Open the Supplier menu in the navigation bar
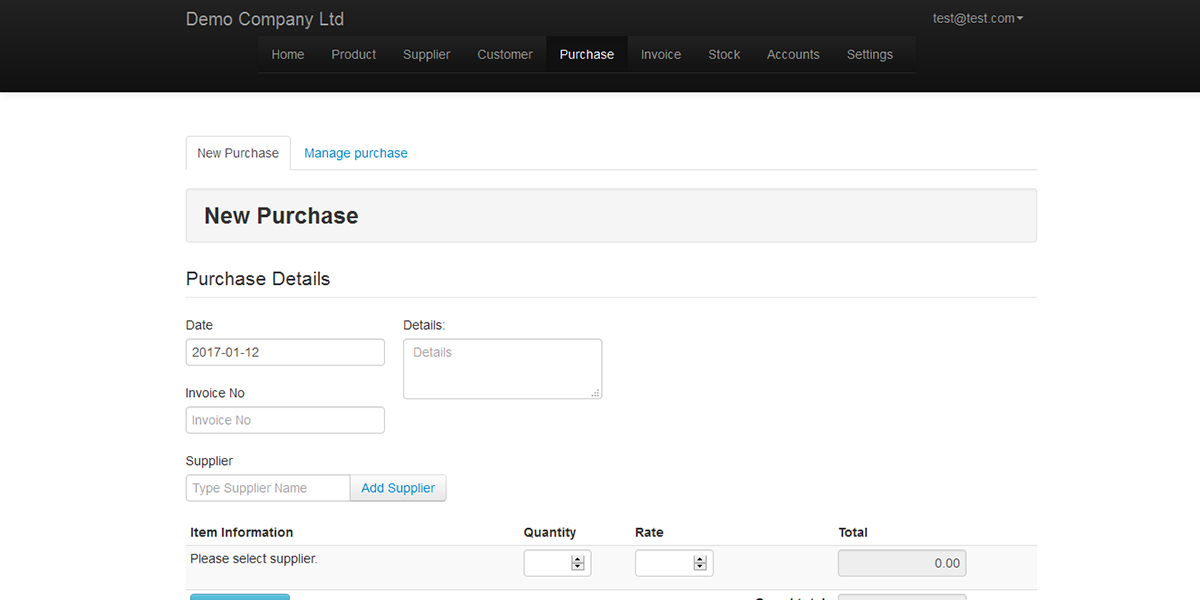Image resolution: width=1200 pixels, height=600 pixels. pos(426,54)
